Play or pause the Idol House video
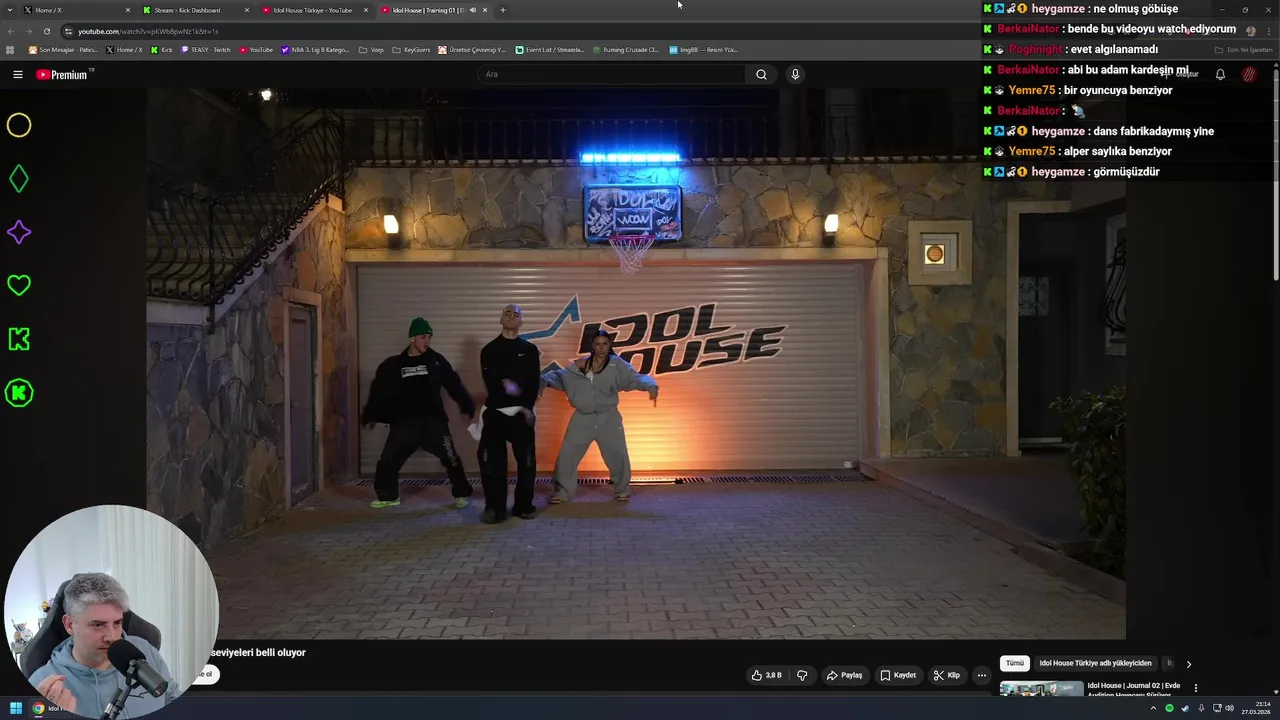 click(636, 364)
